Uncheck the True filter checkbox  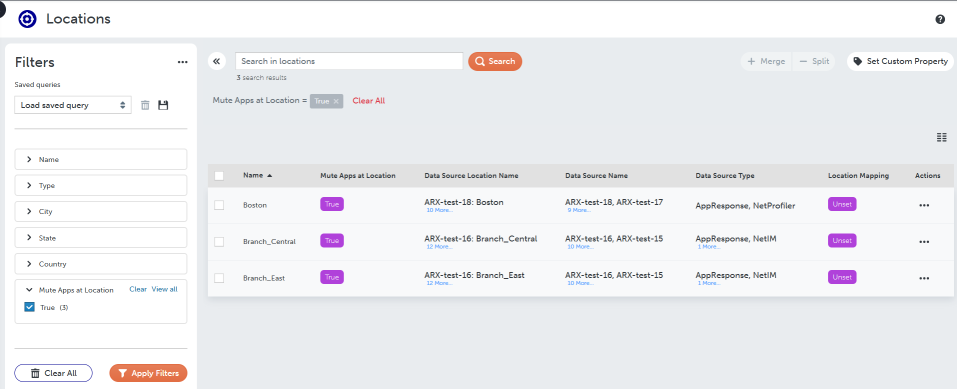point(29,307)
